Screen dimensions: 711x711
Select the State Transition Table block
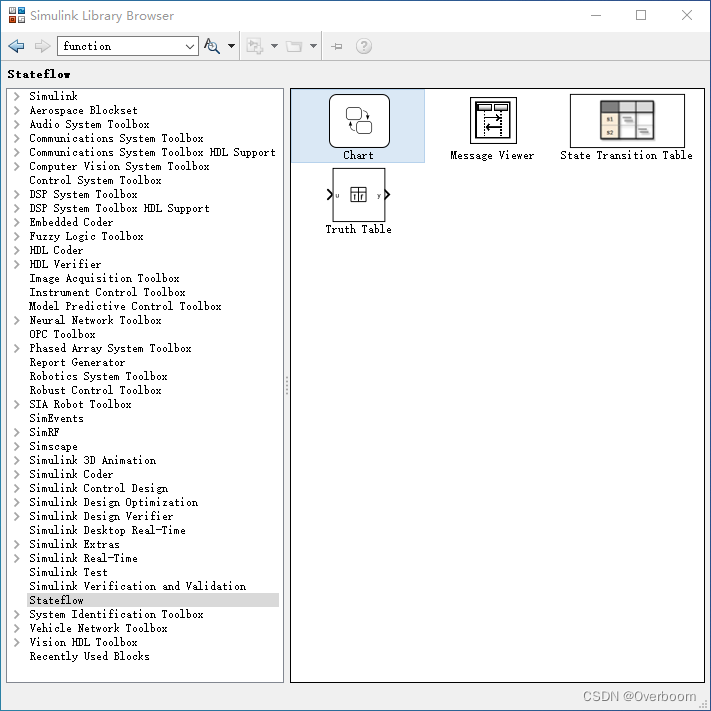point(627,127)
